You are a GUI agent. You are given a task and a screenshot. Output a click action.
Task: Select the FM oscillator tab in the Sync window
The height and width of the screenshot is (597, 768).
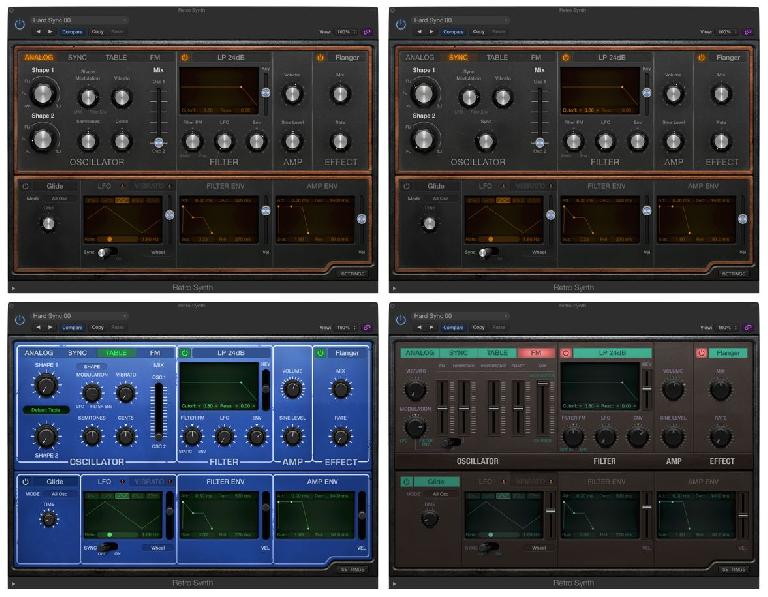(536, 58)
